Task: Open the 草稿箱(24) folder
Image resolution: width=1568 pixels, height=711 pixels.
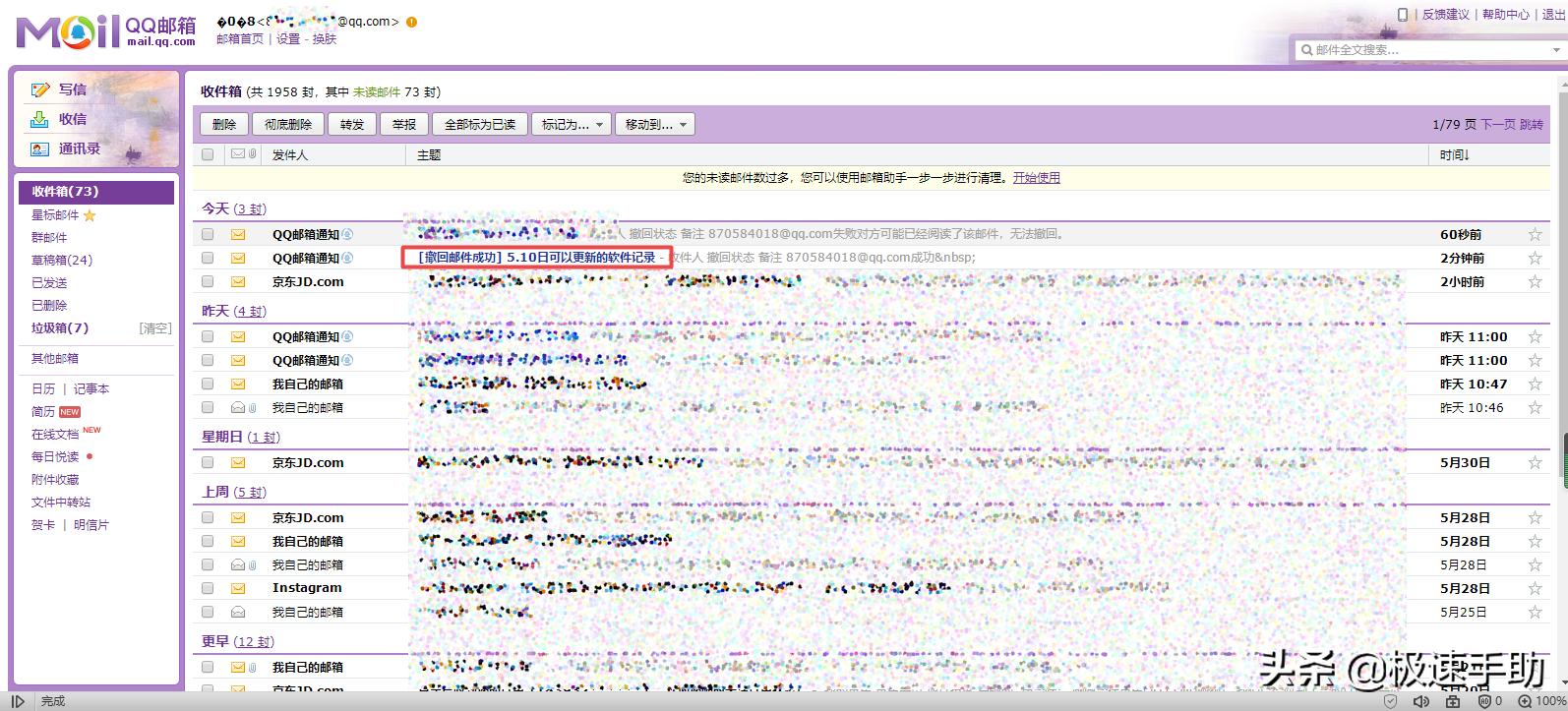Action: coord(62,261)
